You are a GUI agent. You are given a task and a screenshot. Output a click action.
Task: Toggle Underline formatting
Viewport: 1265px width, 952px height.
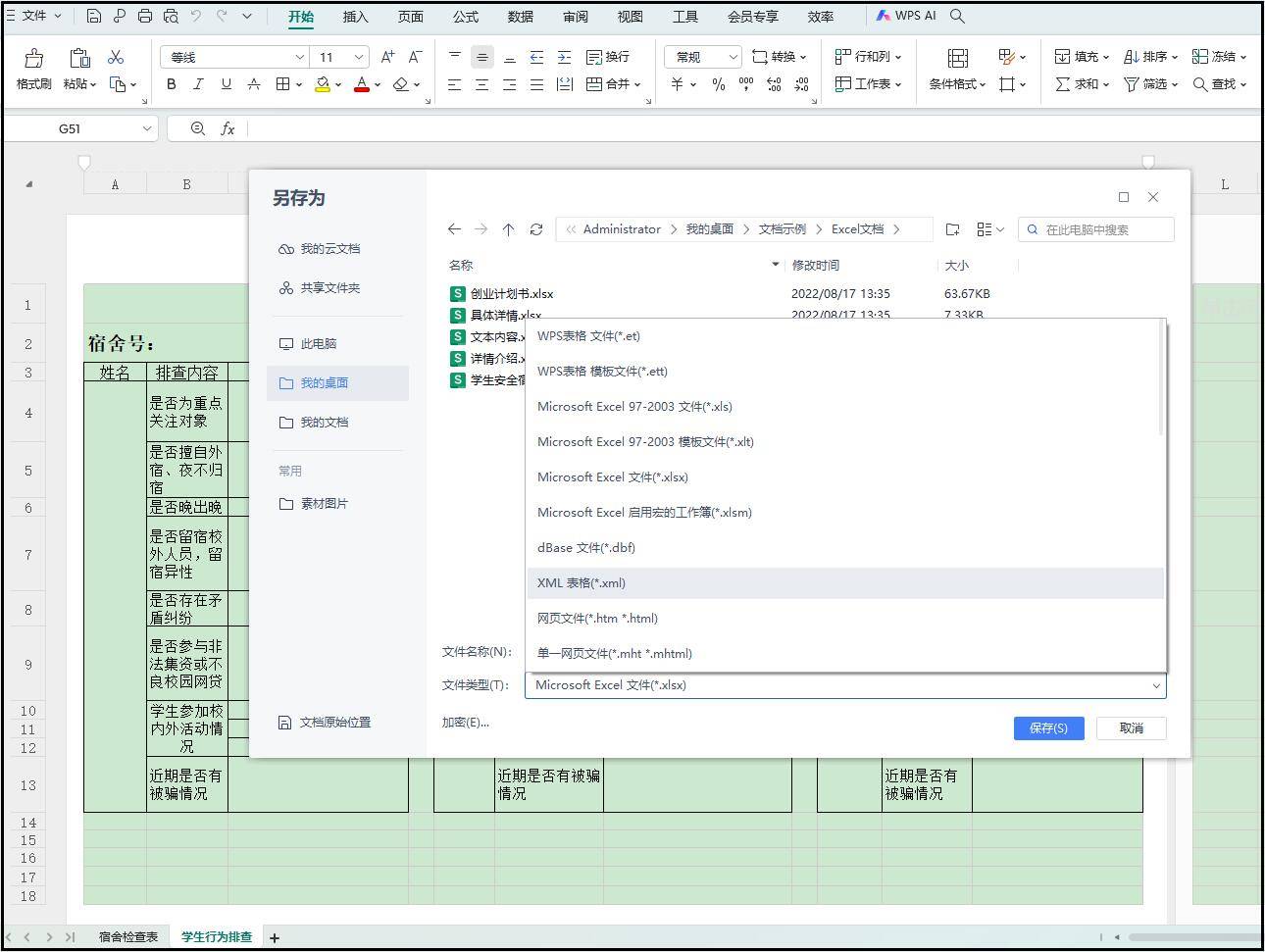[227, 84]
